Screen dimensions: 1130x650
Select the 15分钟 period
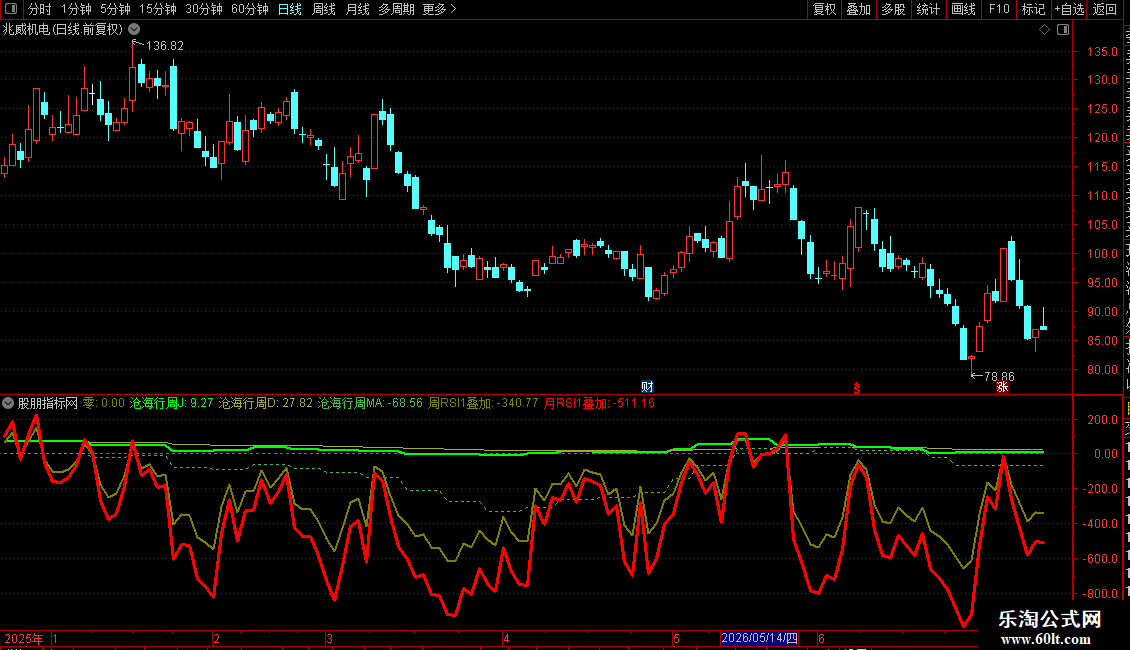[x=158, y=9]
